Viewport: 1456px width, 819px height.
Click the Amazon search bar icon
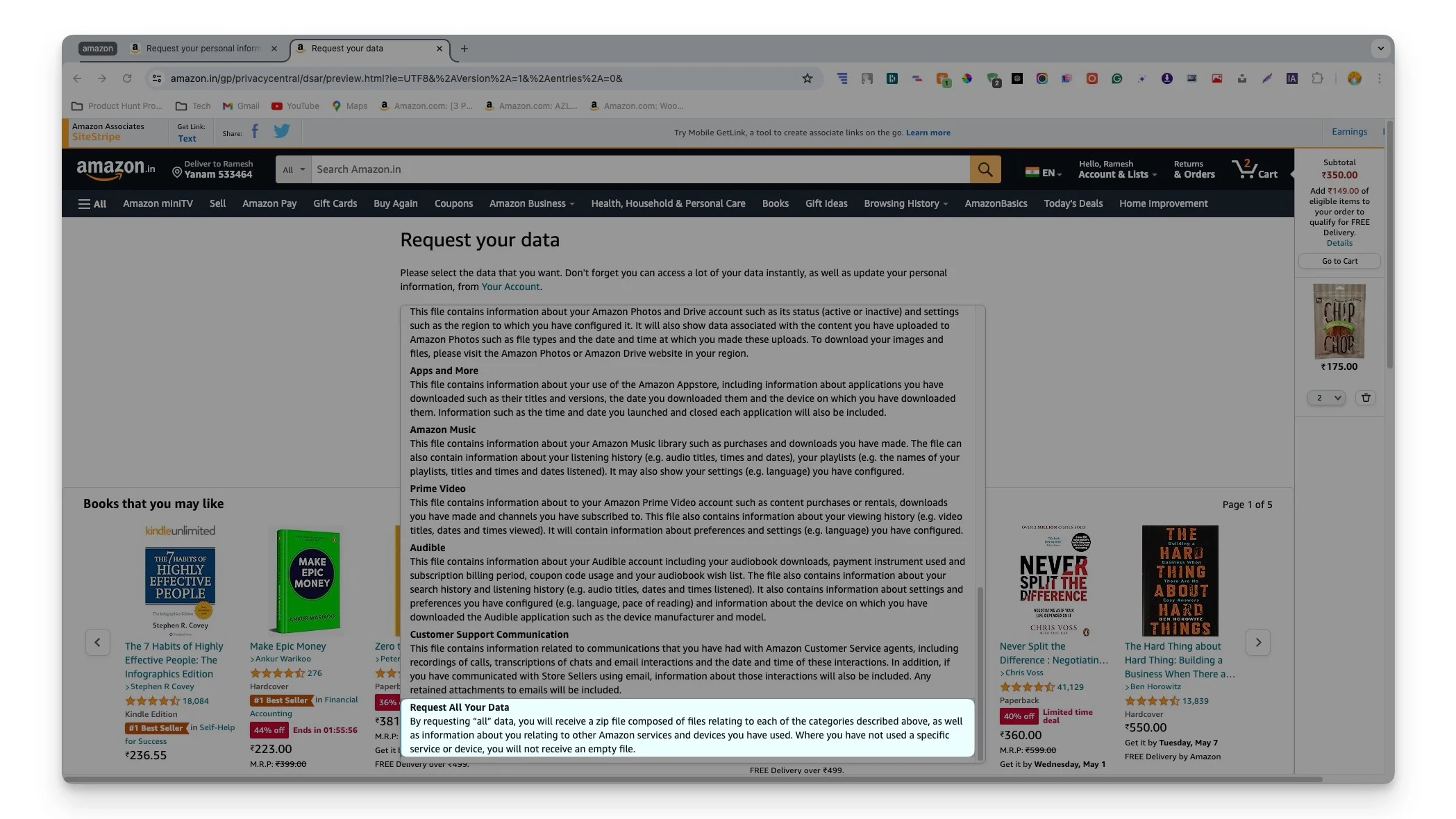point(984,169)
